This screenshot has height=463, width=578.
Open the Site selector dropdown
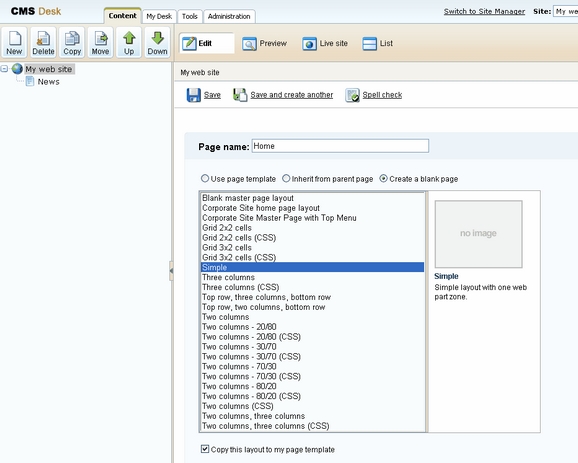point(565,11)
